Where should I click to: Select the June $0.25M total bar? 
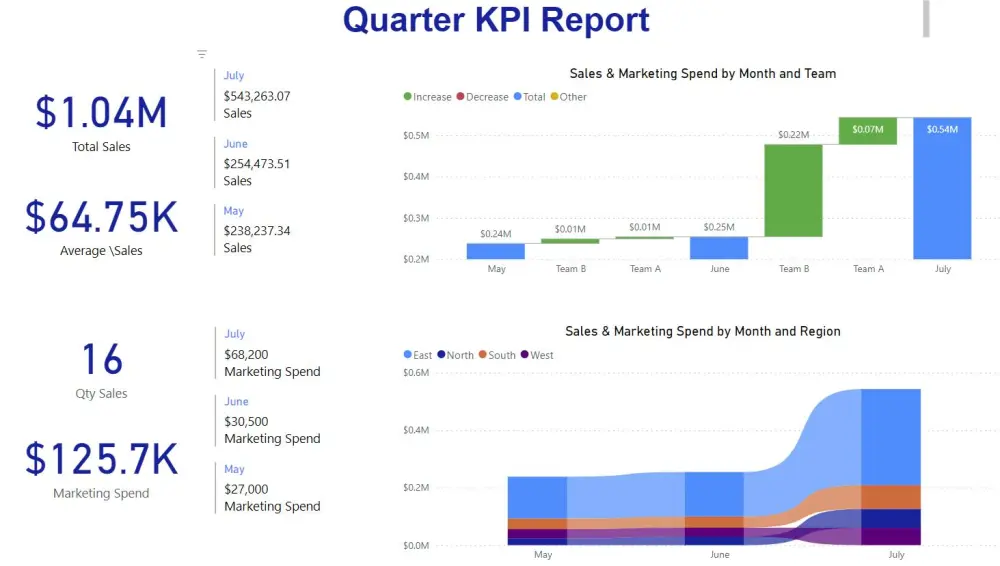click(x=719, y=248)
